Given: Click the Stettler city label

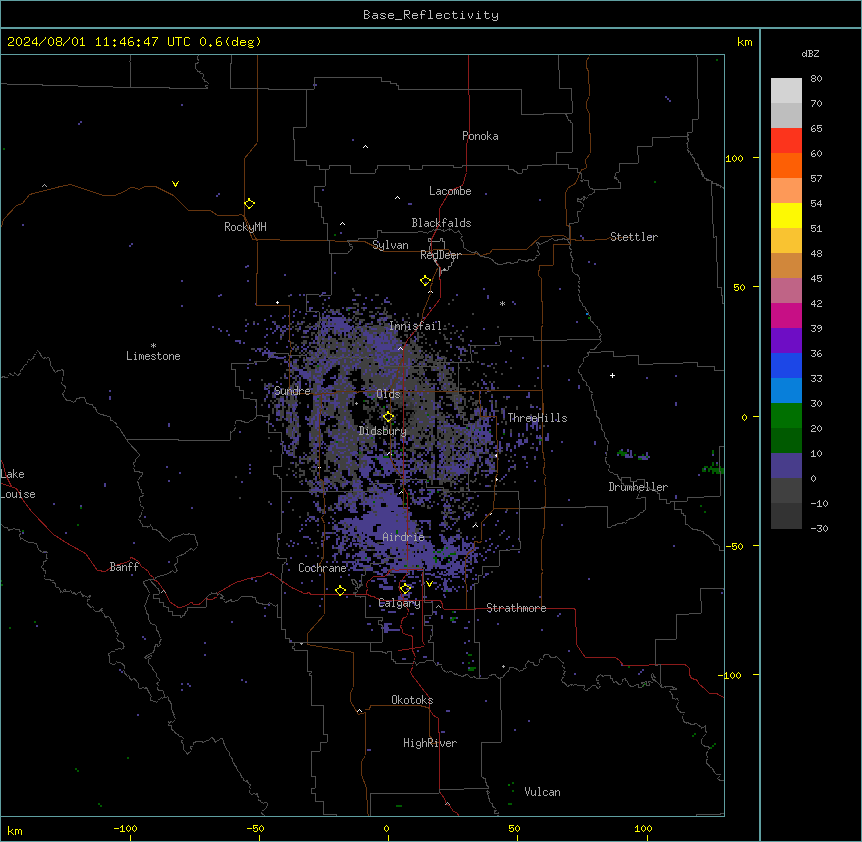Looking at the screenshot, I should coord(634,237).
